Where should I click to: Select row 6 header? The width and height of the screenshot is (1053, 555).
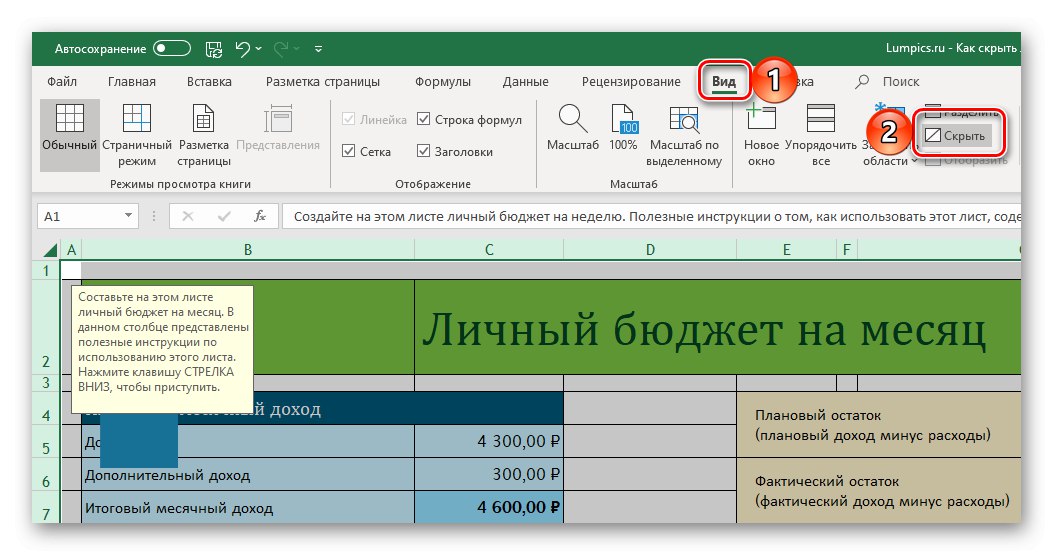tap(46, 474)
